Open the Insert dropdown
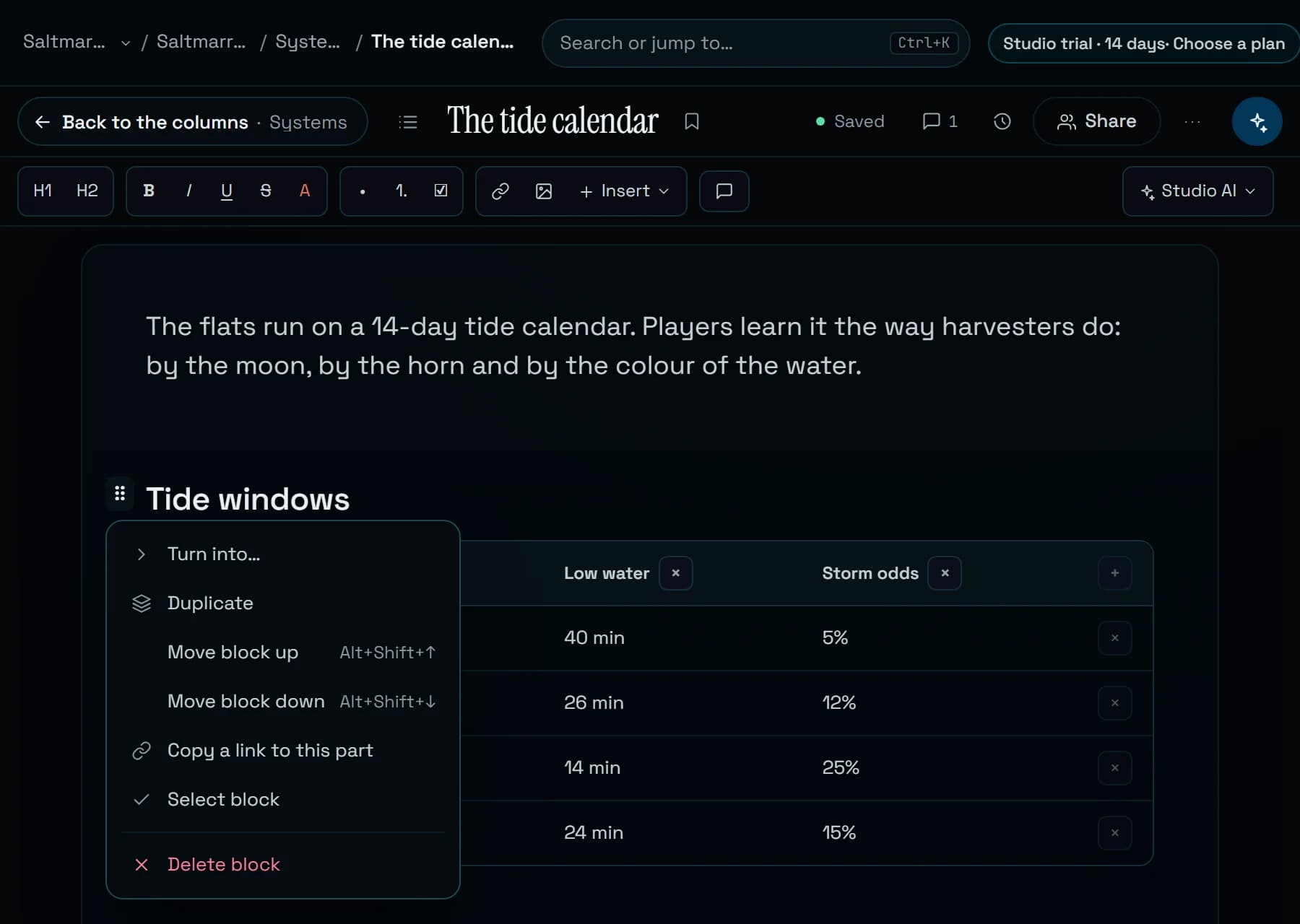The height and width of the screenshot is (924, 1300). [625, 191]
